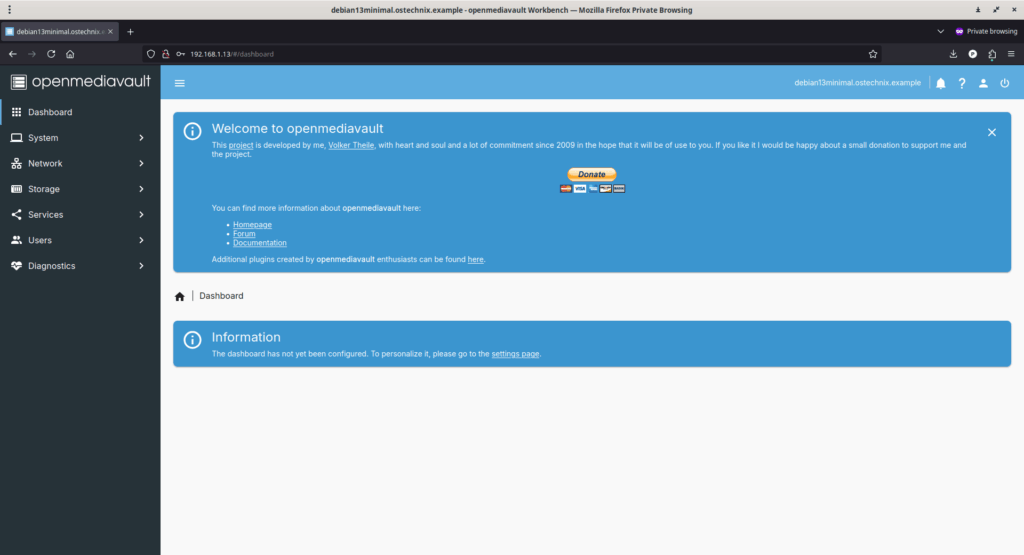1024x555 pixels.
Task: Select the System menu item
Action: tap(80, 138)
